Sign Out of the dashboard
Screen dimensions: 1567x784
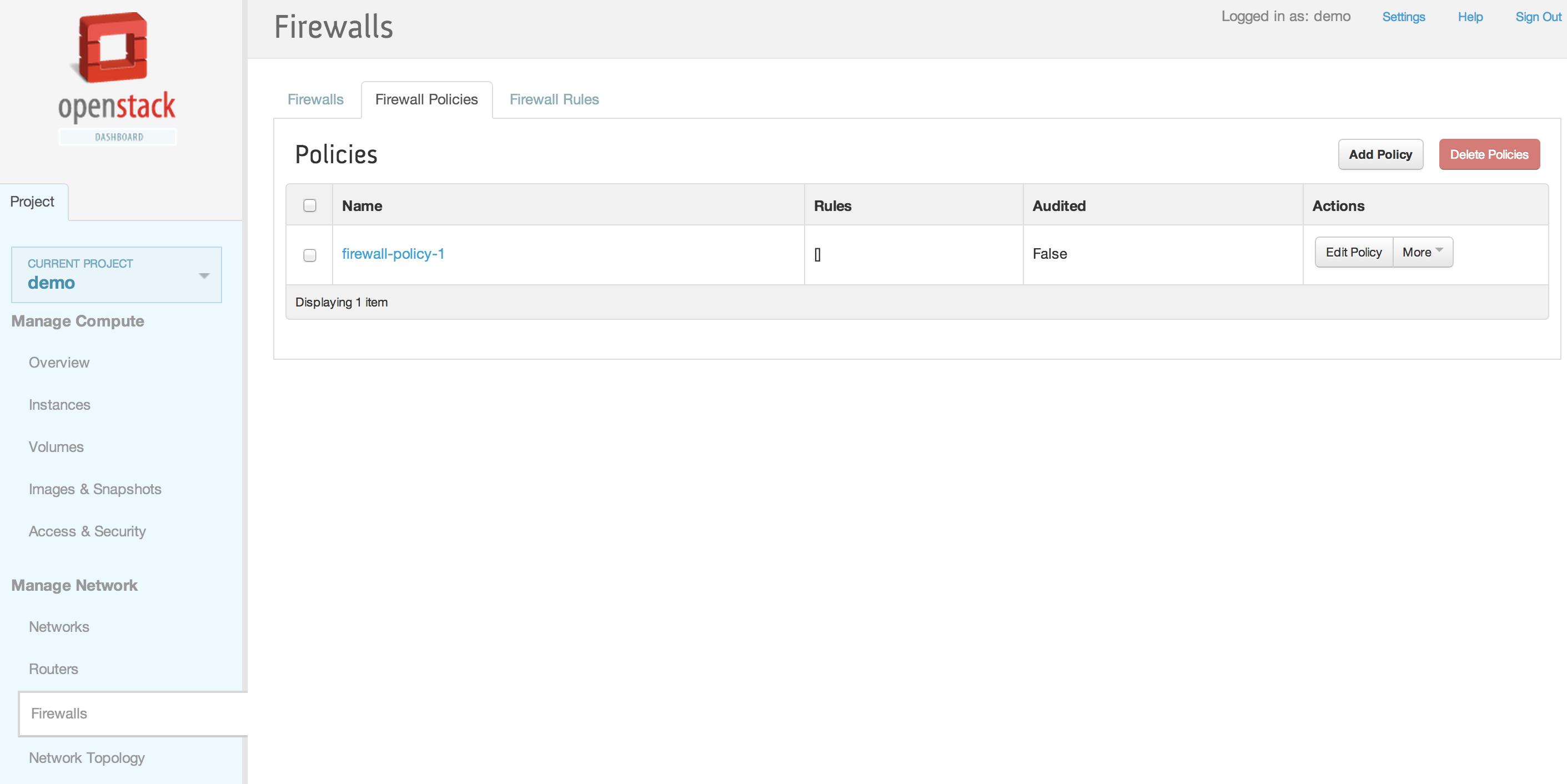click(x=1537, y=17)
